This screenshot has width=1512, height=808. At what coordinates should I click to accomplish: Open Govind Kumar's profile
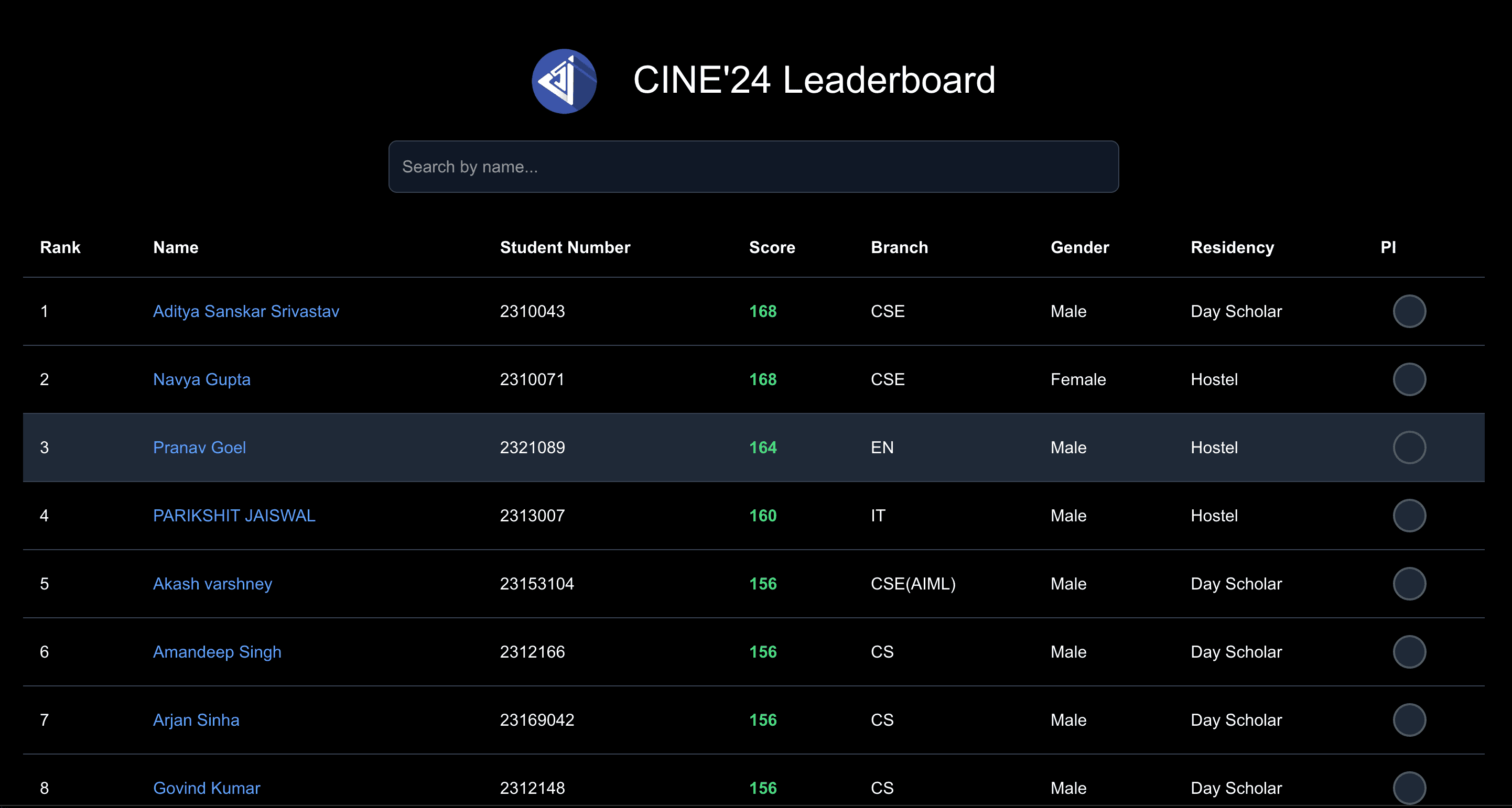206,788
